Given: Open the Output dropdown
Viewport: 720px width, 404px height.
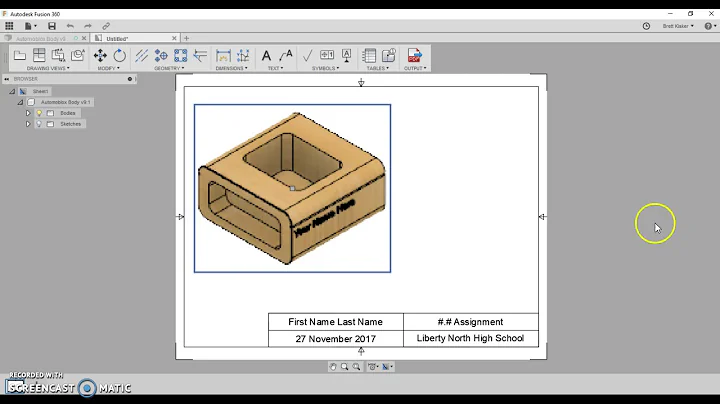Looking at the screenshot, I should (415, 68).
